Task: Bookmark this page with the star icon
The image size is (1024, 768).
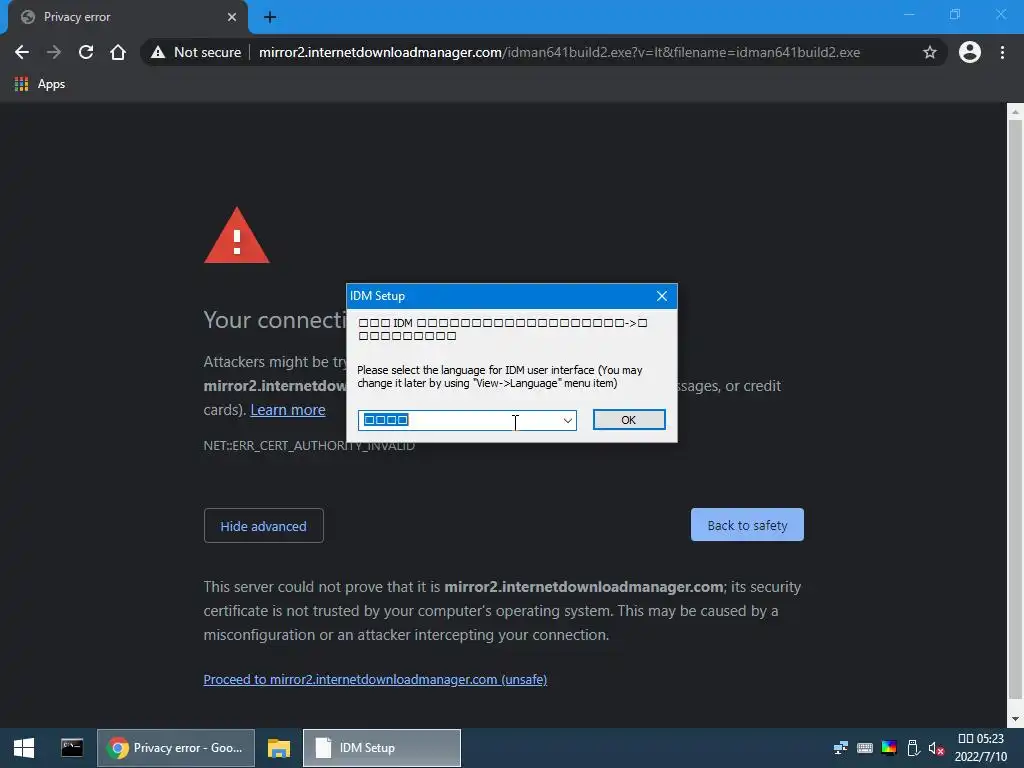Action: point(930,52)
